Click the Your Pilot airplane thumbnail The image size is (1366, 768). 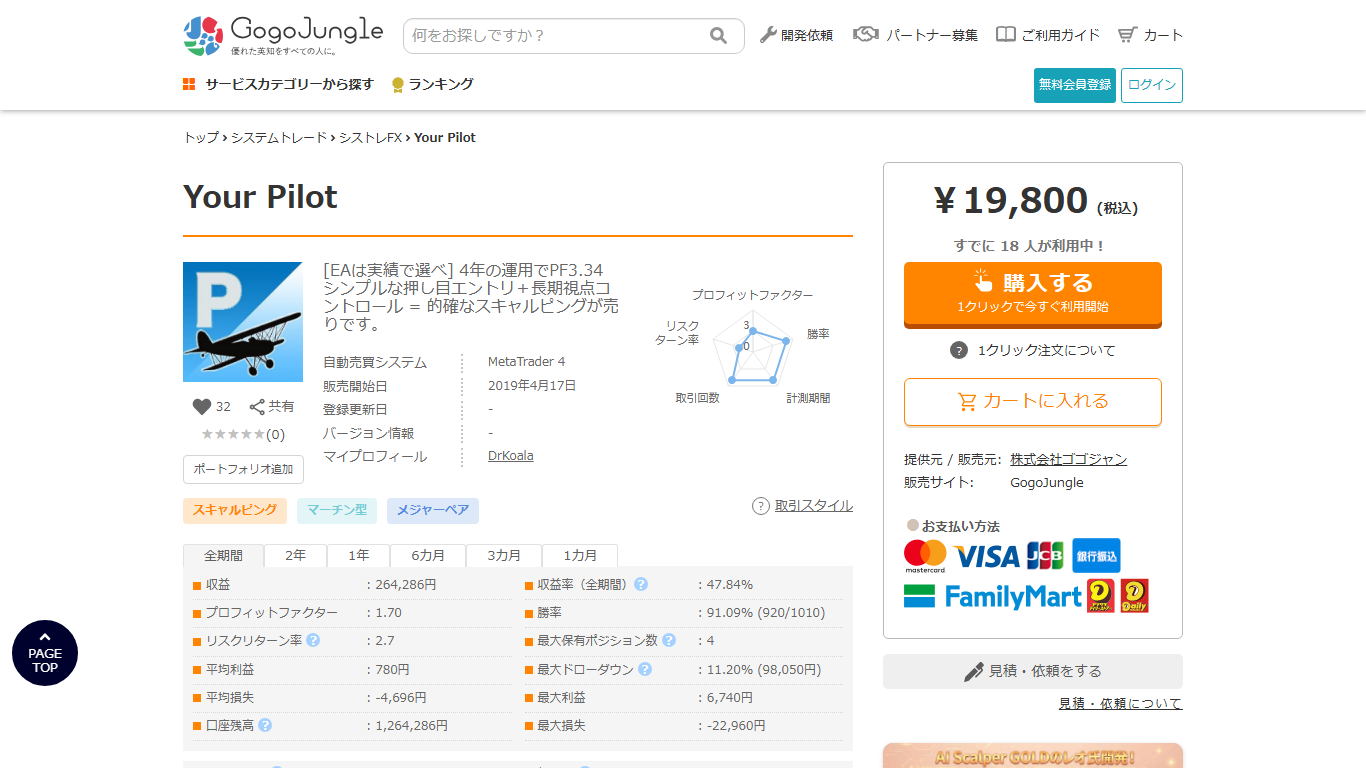pos(243,322)
